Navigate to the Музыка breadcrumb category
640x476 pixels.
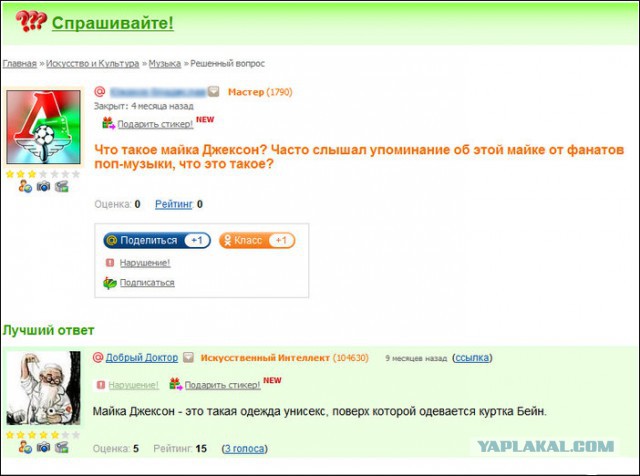coord(165,64)
